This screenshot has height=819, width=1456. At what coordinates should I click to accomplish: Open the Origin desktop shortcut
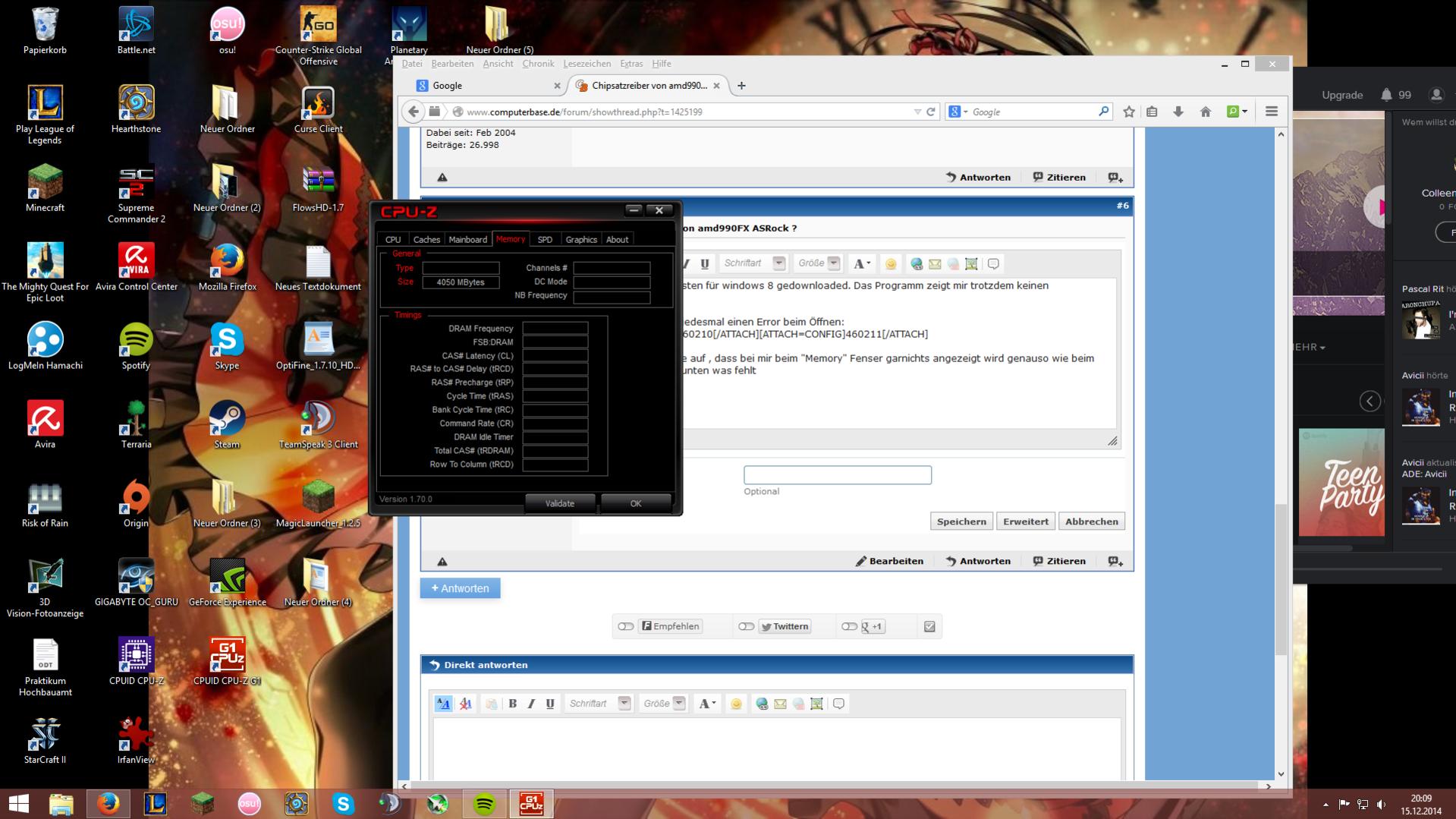coord(136,504)
